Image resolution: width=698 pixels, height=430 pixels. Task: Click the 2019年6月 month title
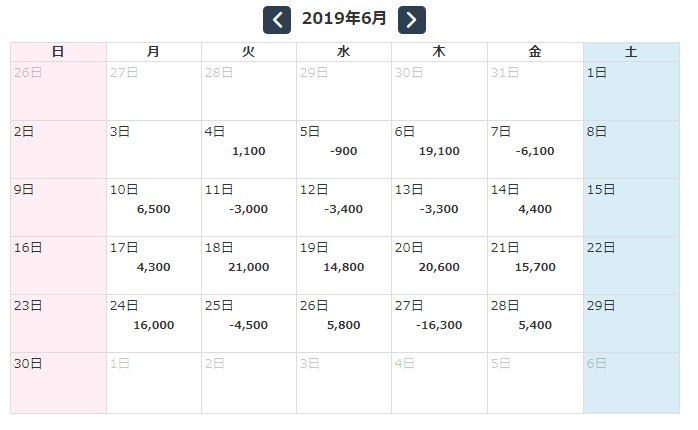point(344,19)
